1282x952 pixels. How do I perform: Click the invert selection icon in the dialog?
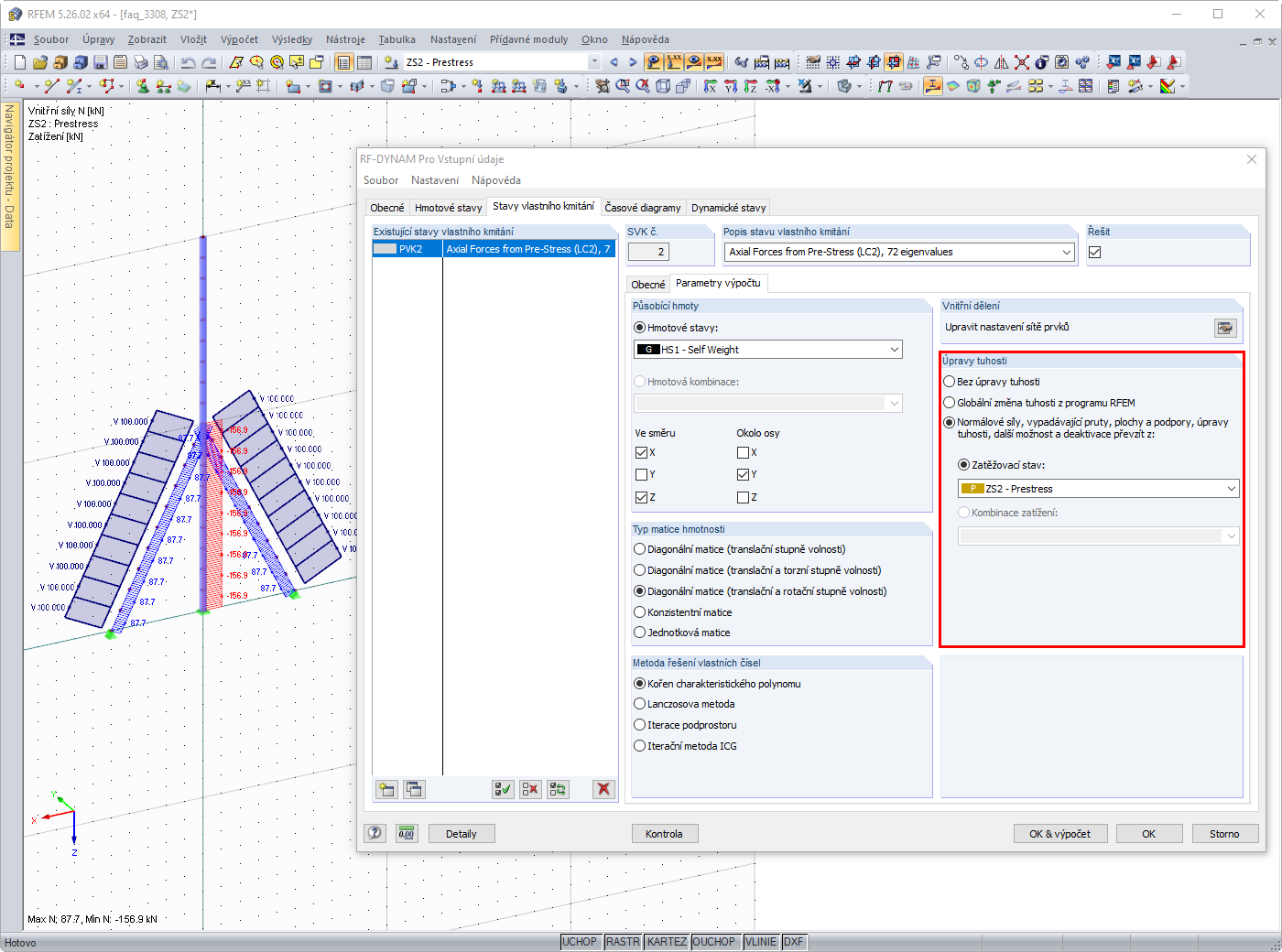click(x=558, y=789)
